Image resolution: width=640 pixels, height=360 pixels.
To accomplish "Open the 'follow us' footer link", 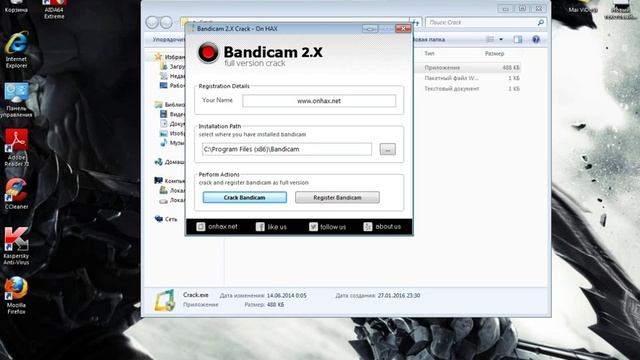I will point(327,227).
